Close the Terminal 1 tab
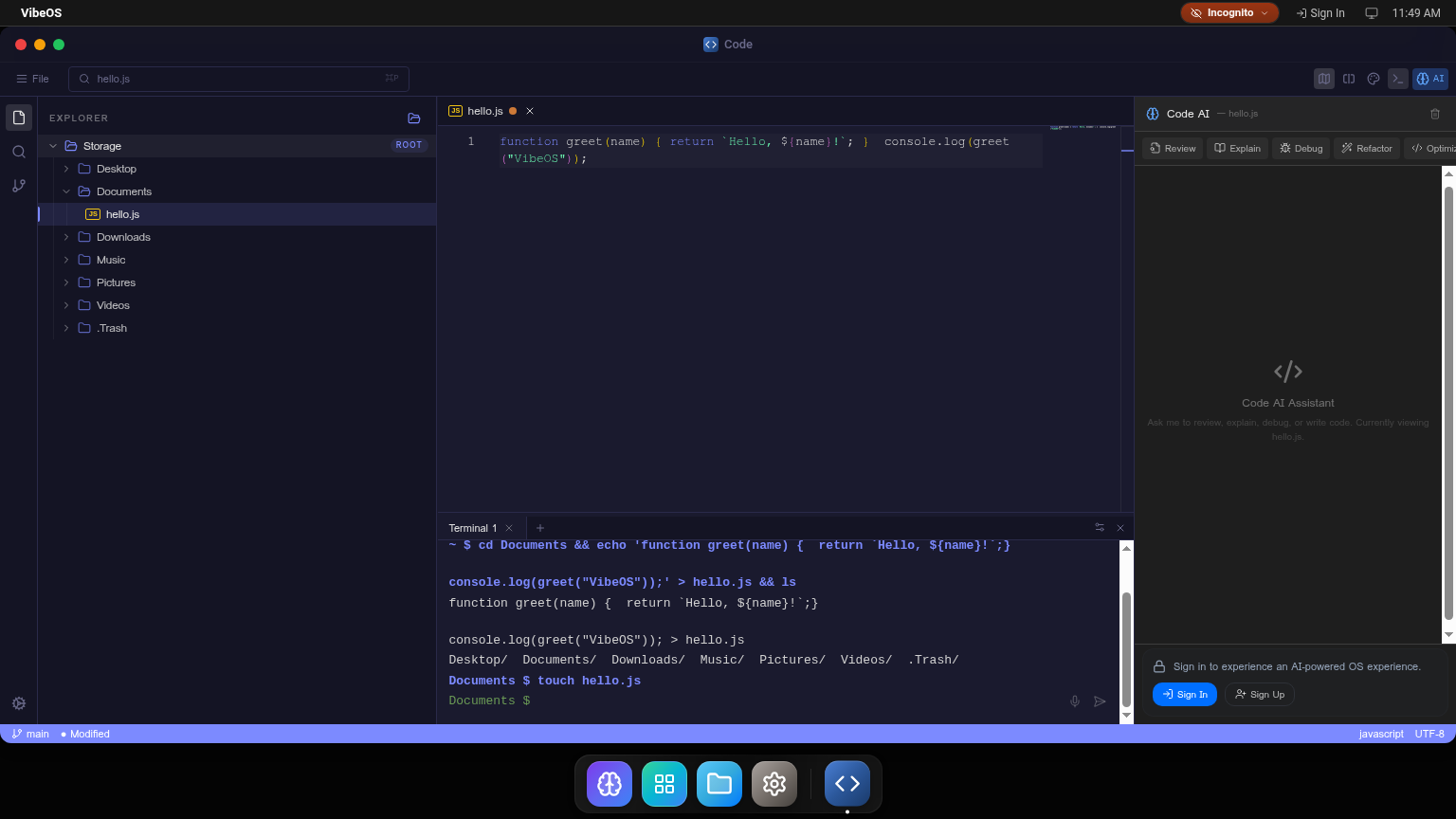Viewport: 1456px width, 819px height. pyautogui.click(x=509, y=528)
